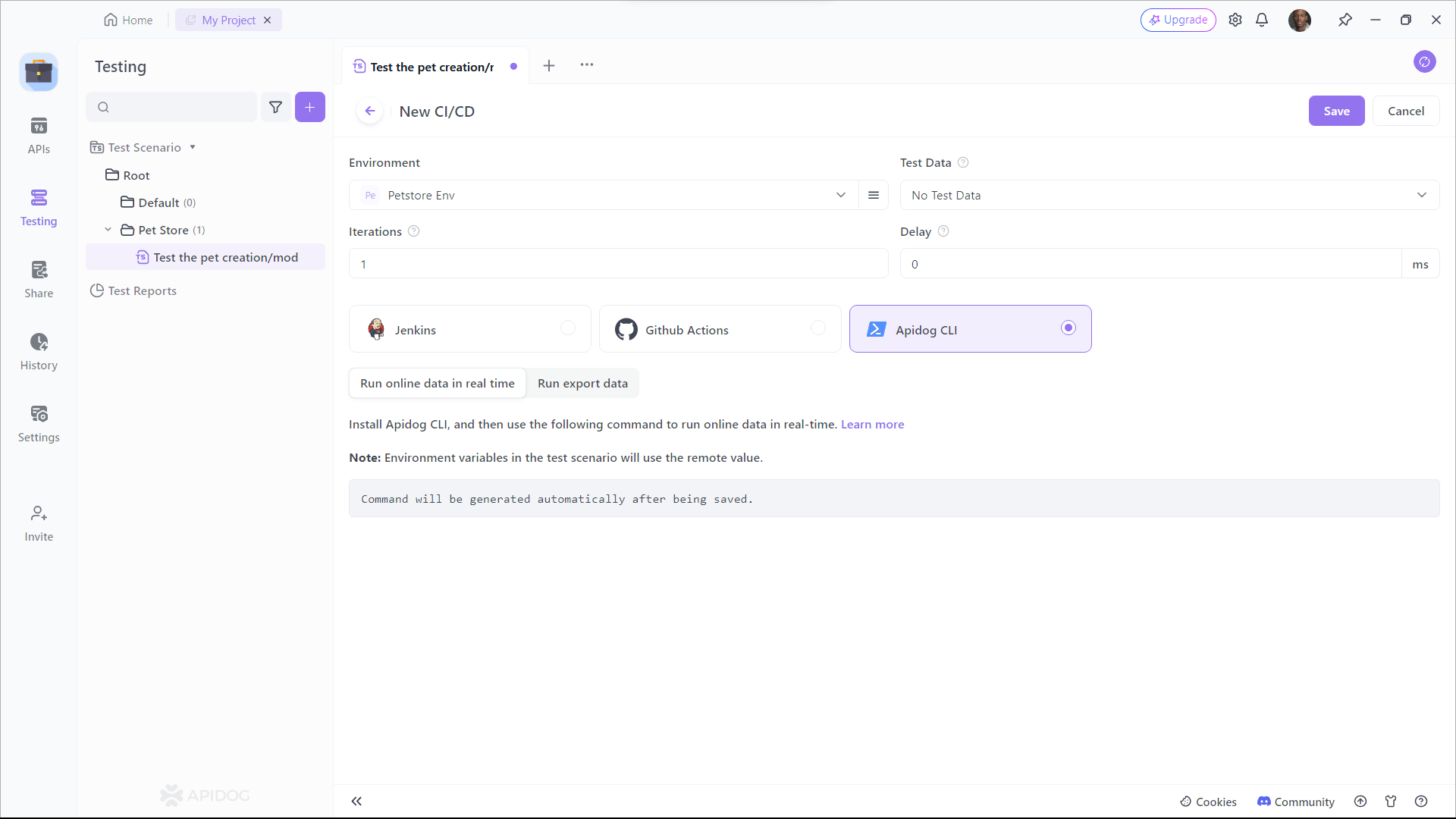Click the filter icon beside search
This screenshot has height=819, width=1456.
[x=276, y=107]
